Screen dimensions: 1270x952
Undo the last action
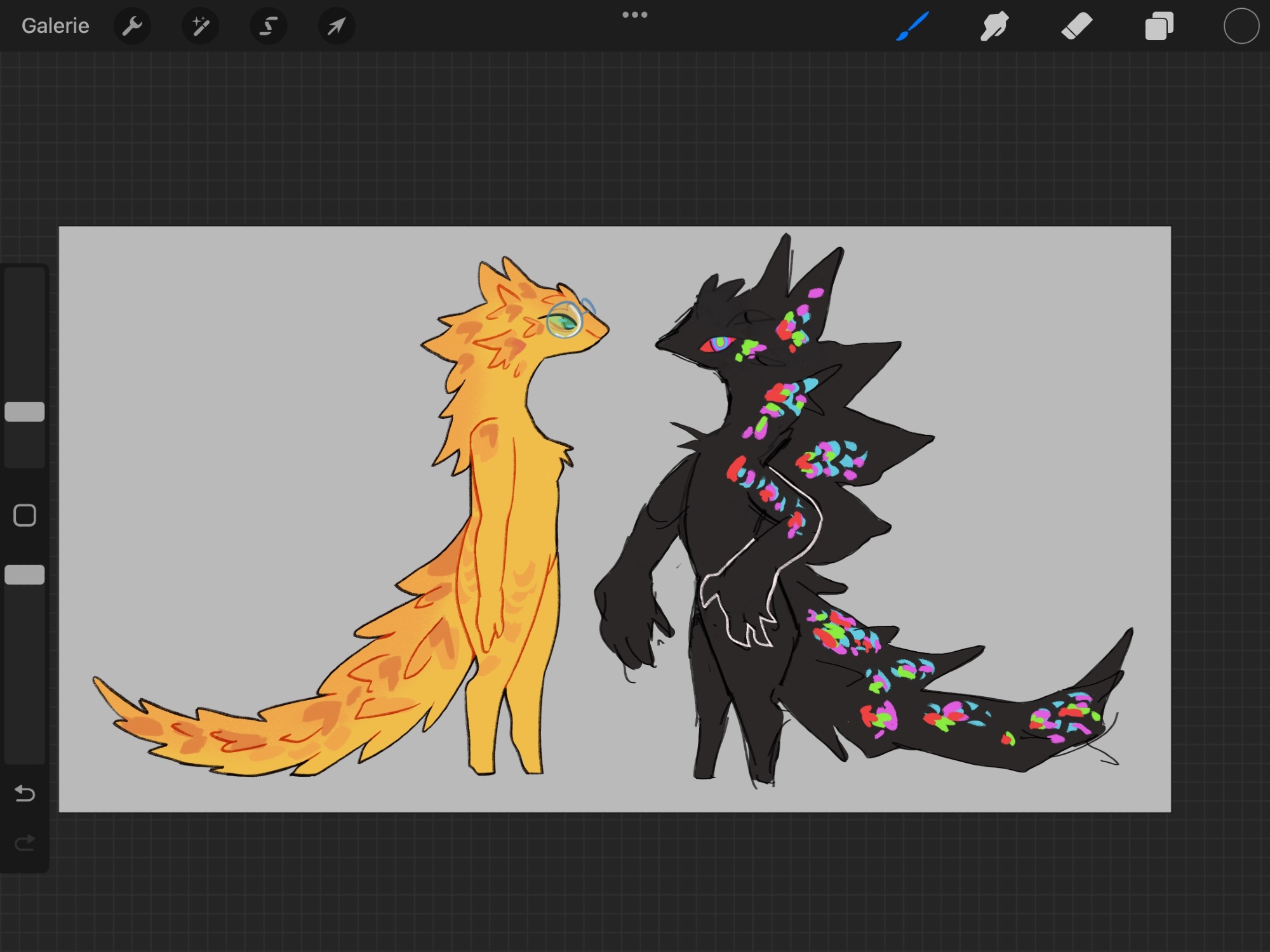[25, 793]
